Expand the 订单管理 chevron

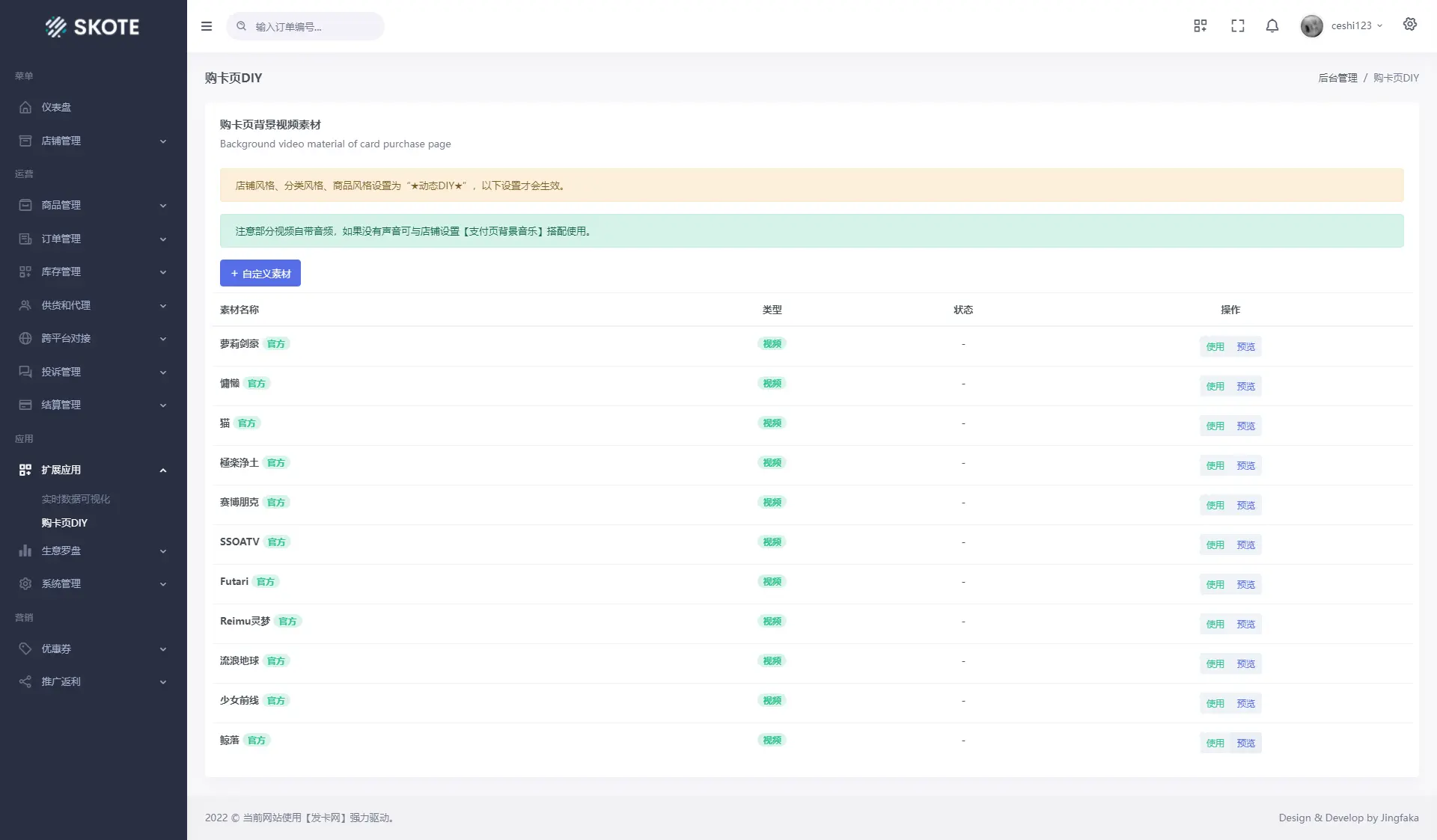click(163, 239)
